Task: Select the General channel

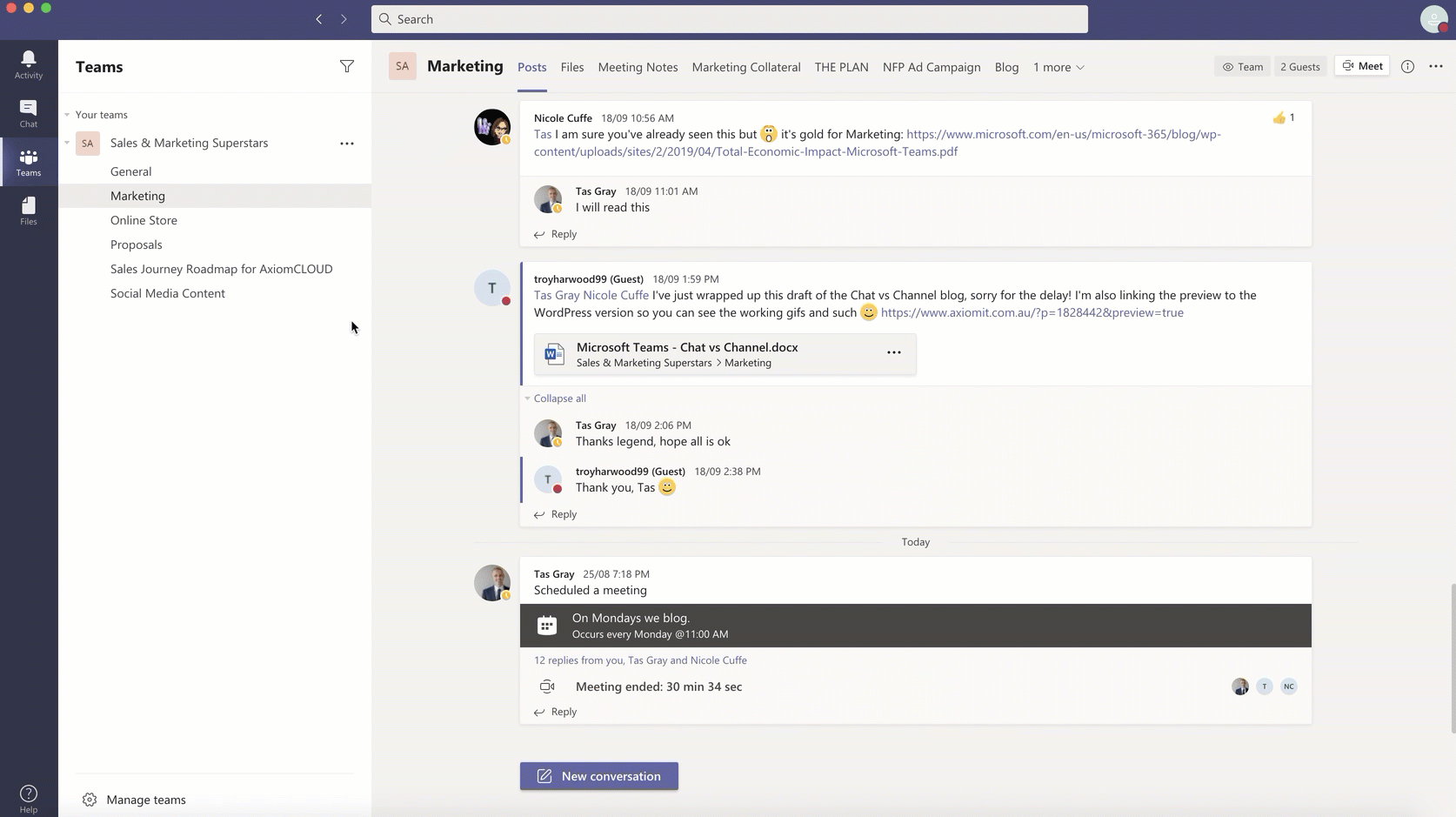Action: point(215,171)
